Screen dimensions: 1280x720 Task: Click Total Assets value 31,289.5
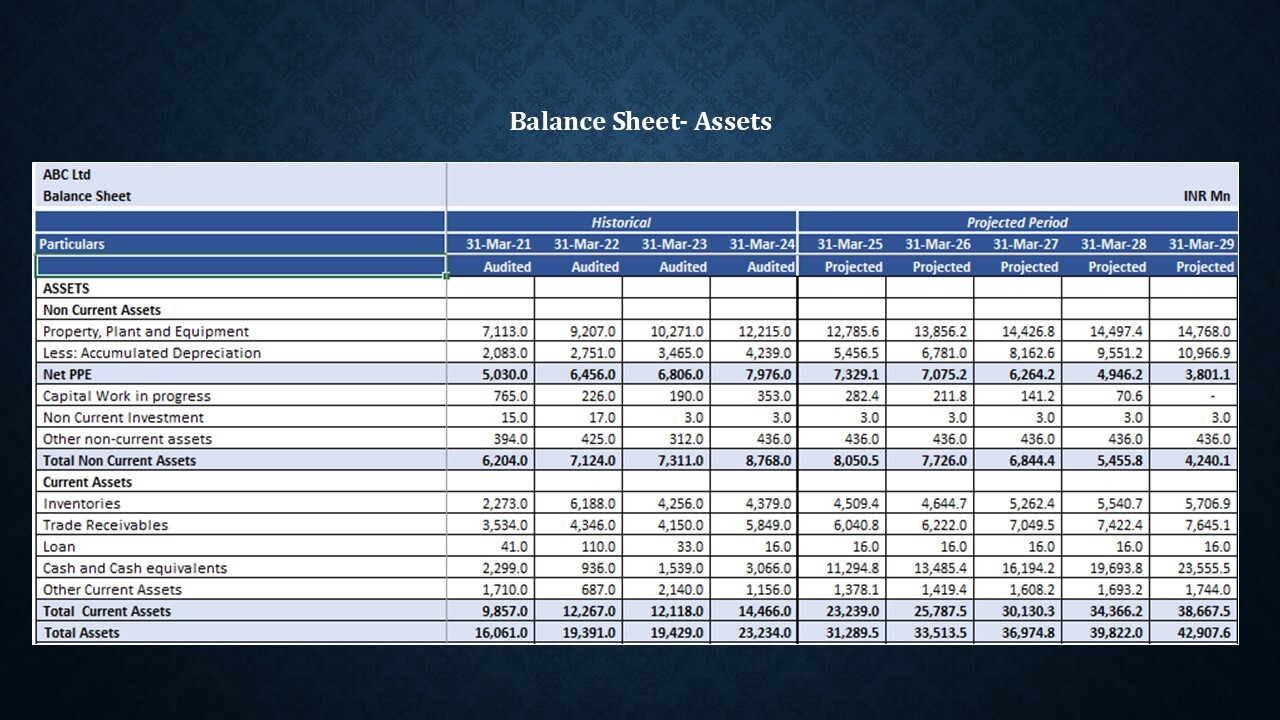tap(852, 633)
